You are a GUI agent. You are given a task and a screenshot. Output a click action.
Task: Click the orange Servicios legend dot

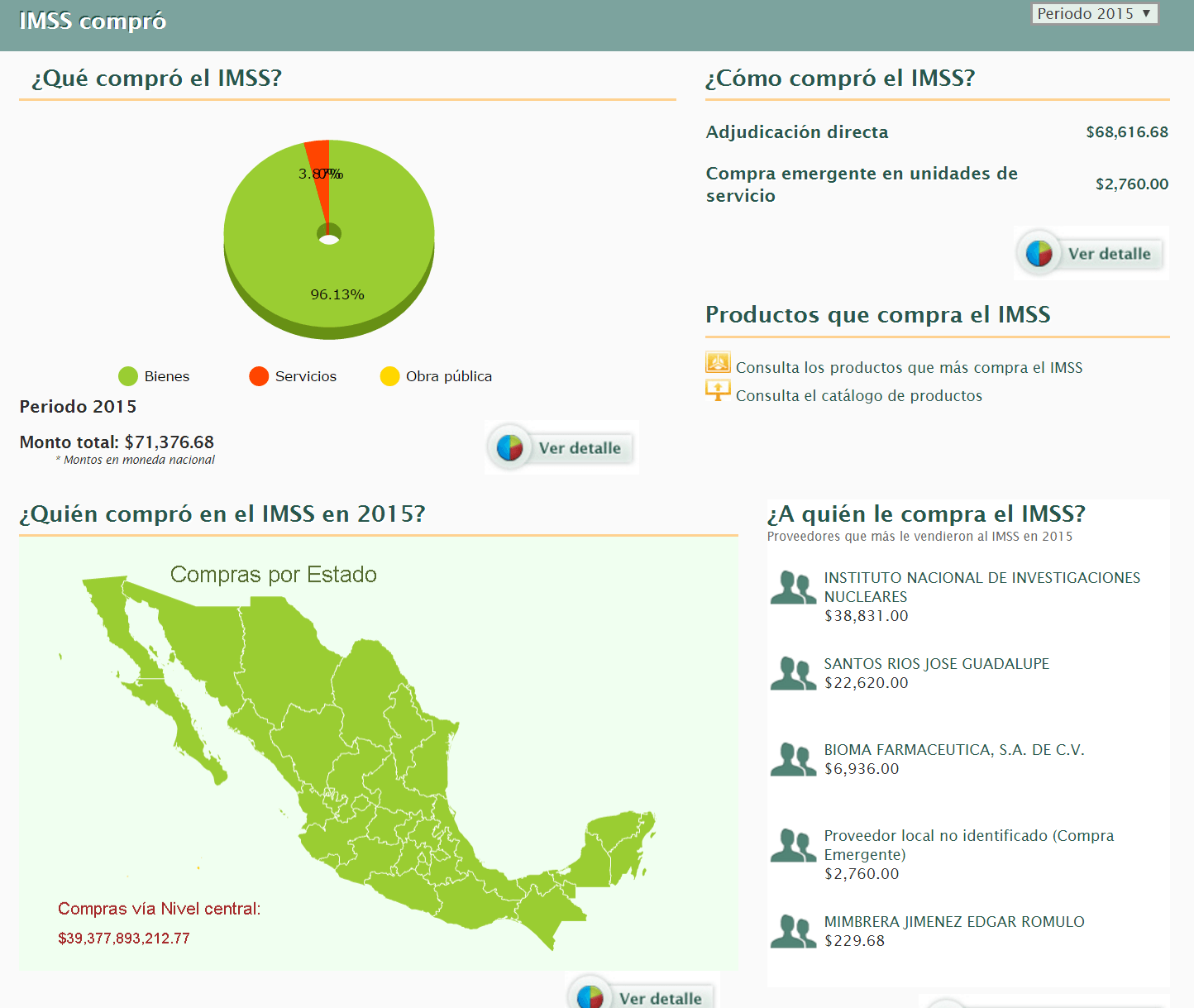tap(259, 376)
